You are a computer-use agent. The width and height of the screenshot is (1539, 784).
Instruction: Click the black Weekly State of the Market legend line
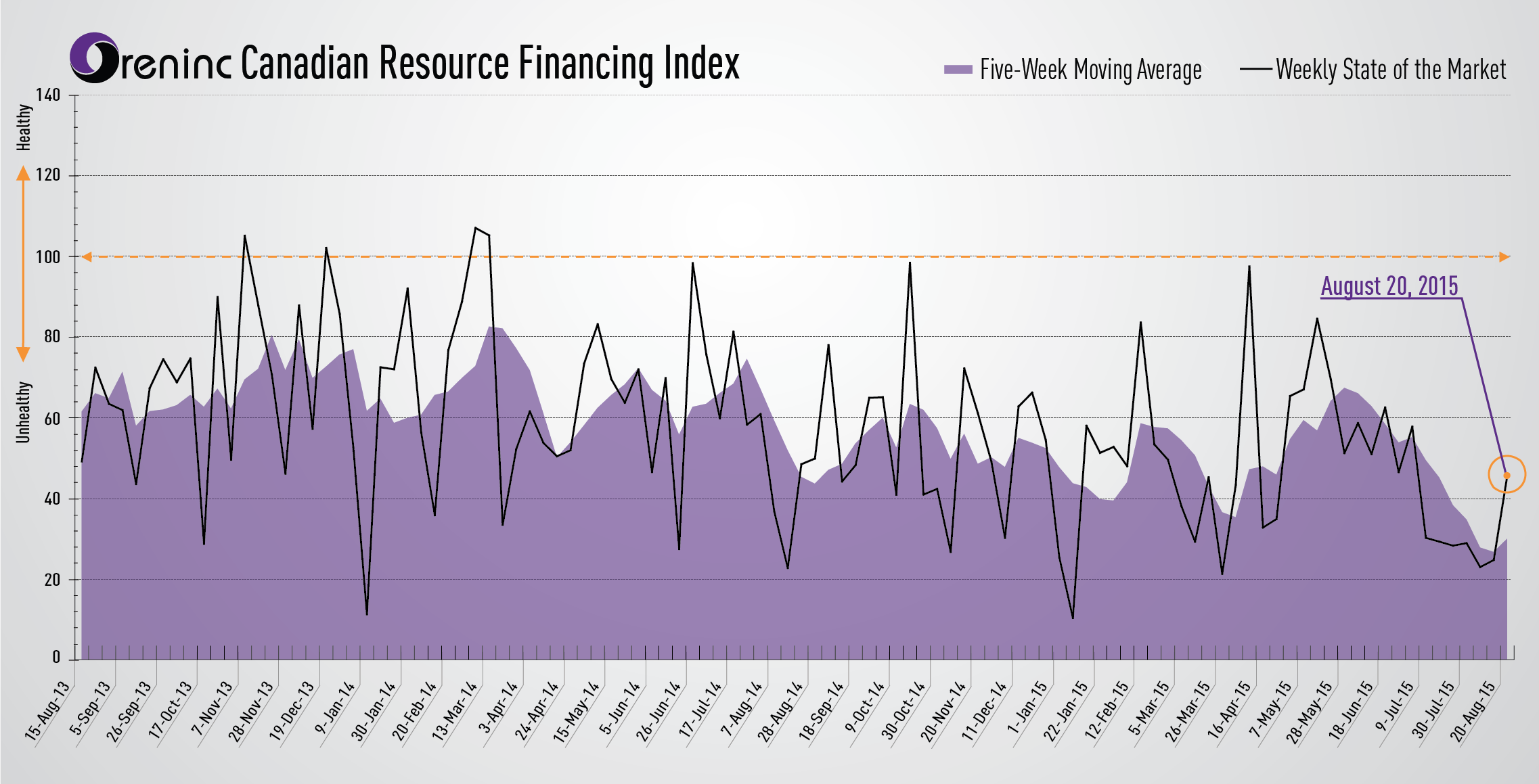pos(1255,69)
